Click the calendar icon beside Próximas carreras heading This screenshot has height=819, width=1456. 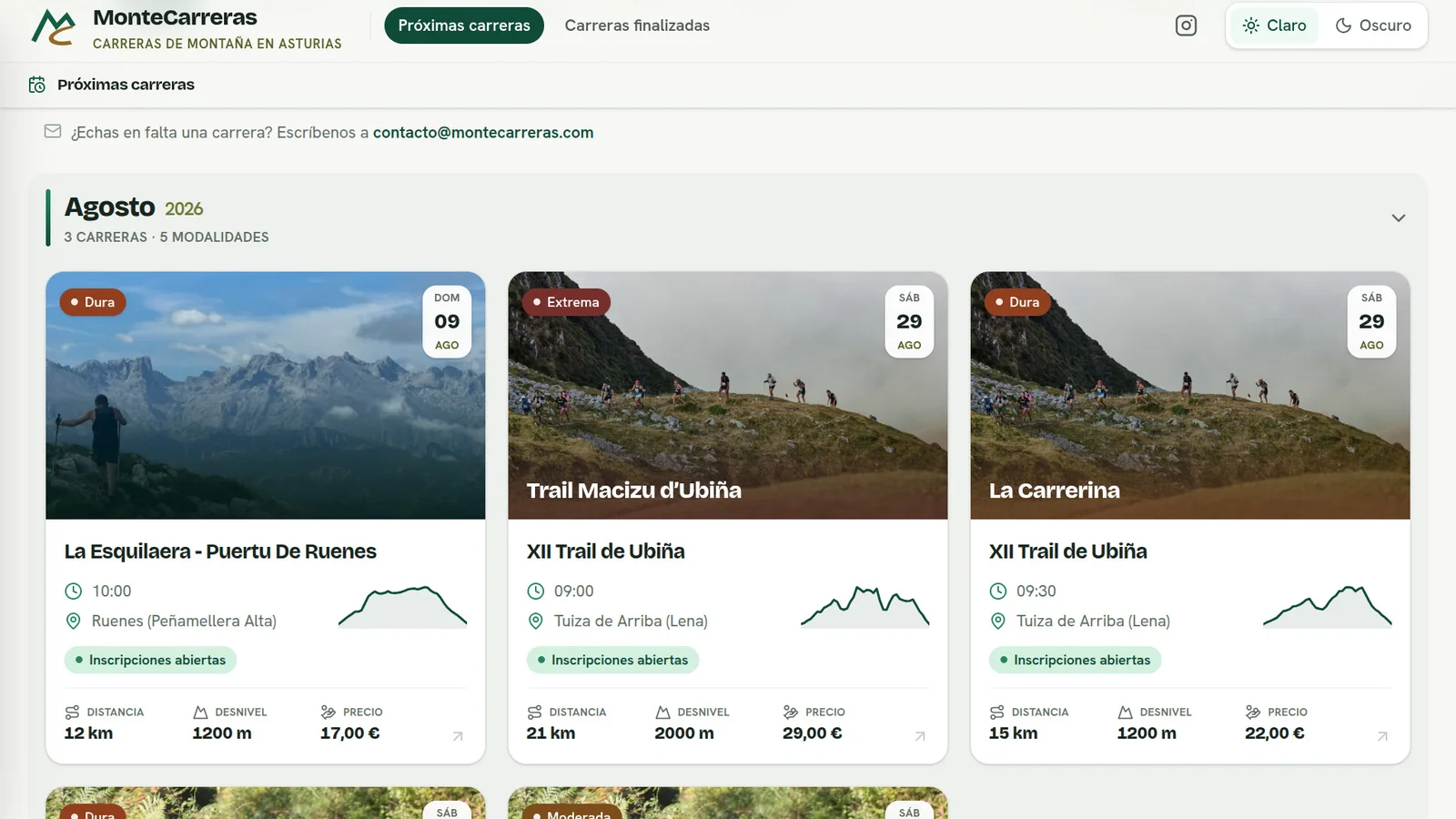point(37,85)
